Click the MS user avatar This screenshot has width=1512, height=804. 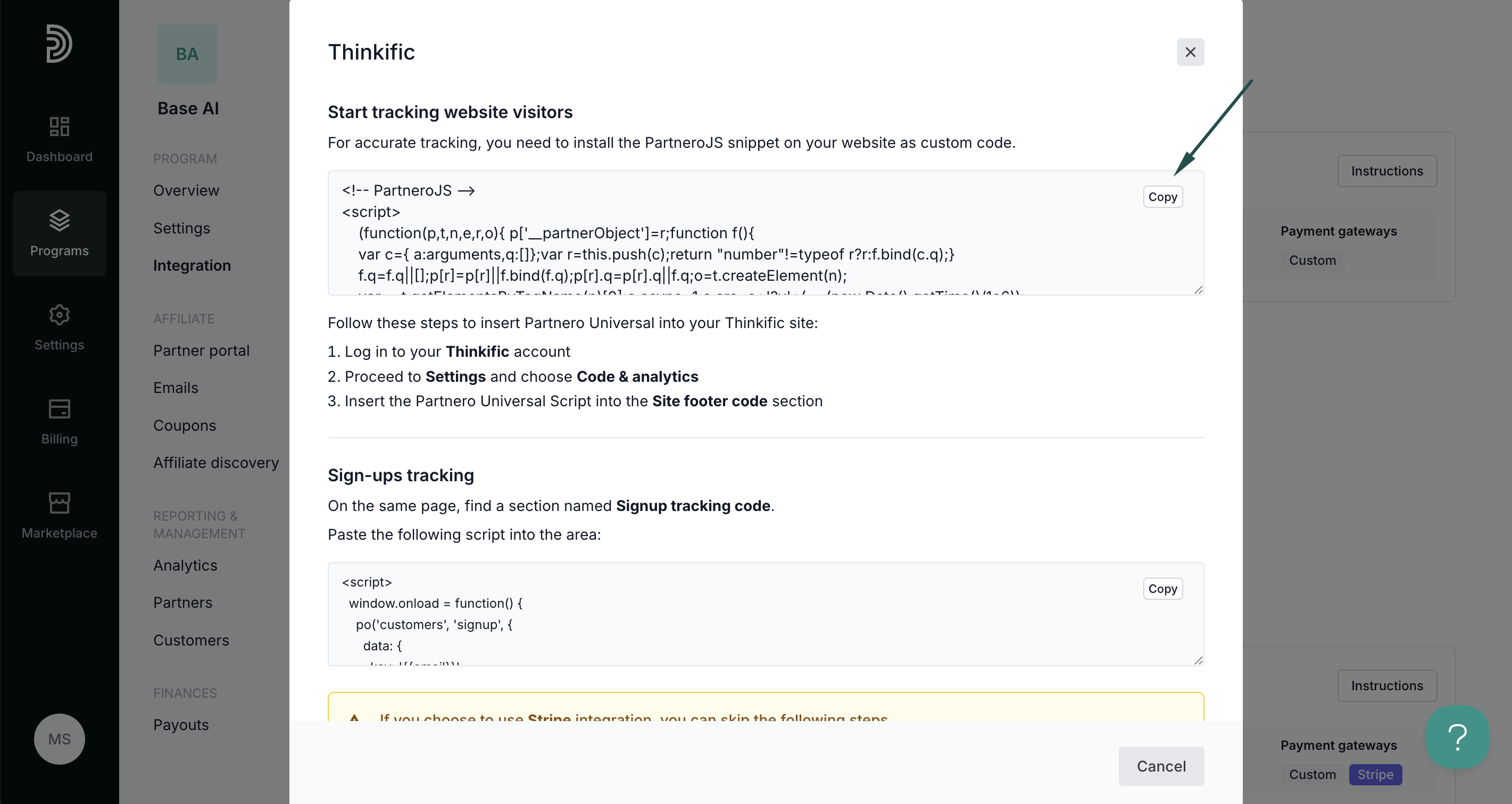(x=59, y=739)
